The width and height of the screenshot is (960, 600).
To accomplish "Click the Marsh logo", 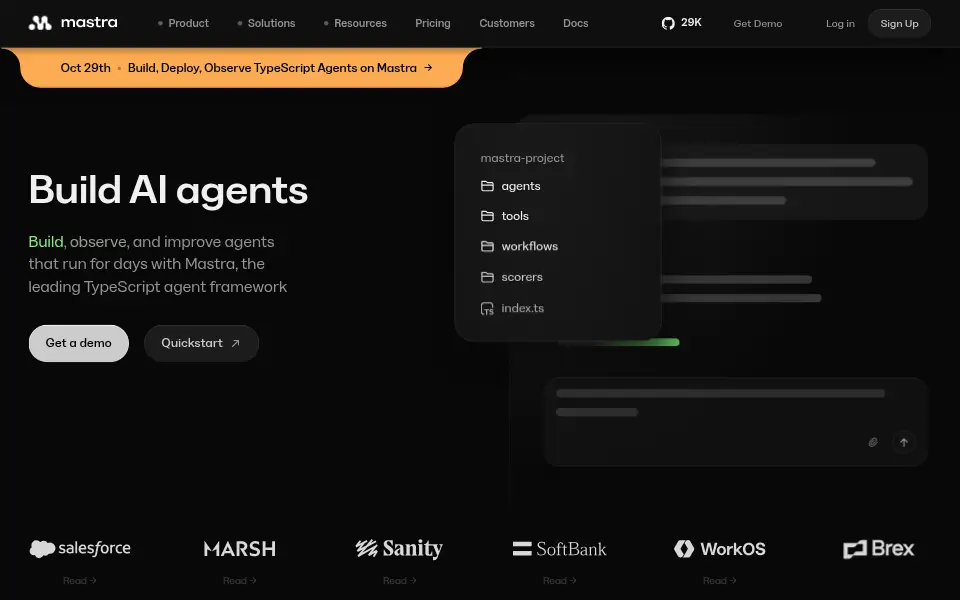I will pos(239,549).
